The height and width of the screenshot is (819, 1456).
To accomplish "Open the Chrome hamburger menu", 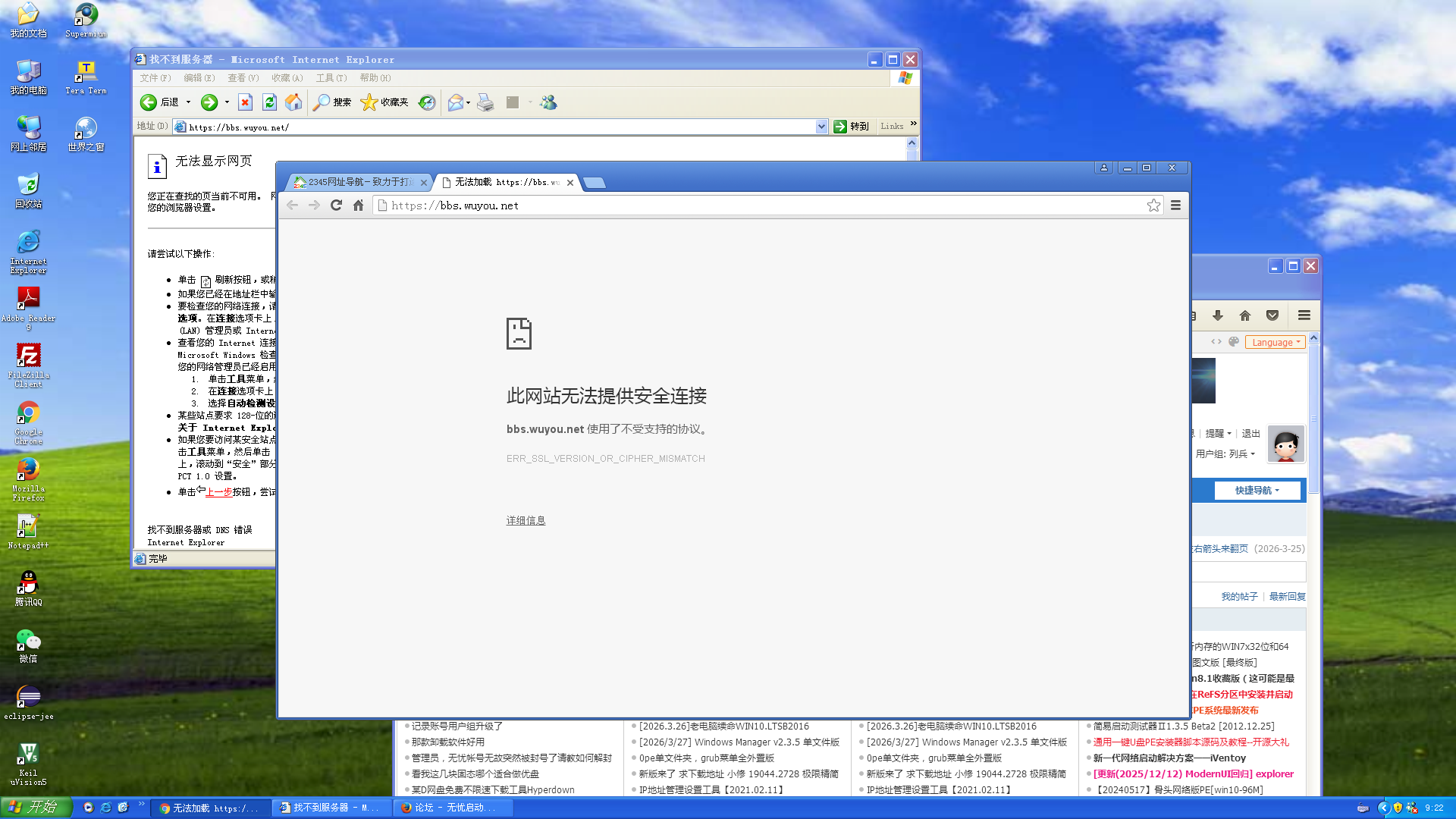I will click(1175, 206).
